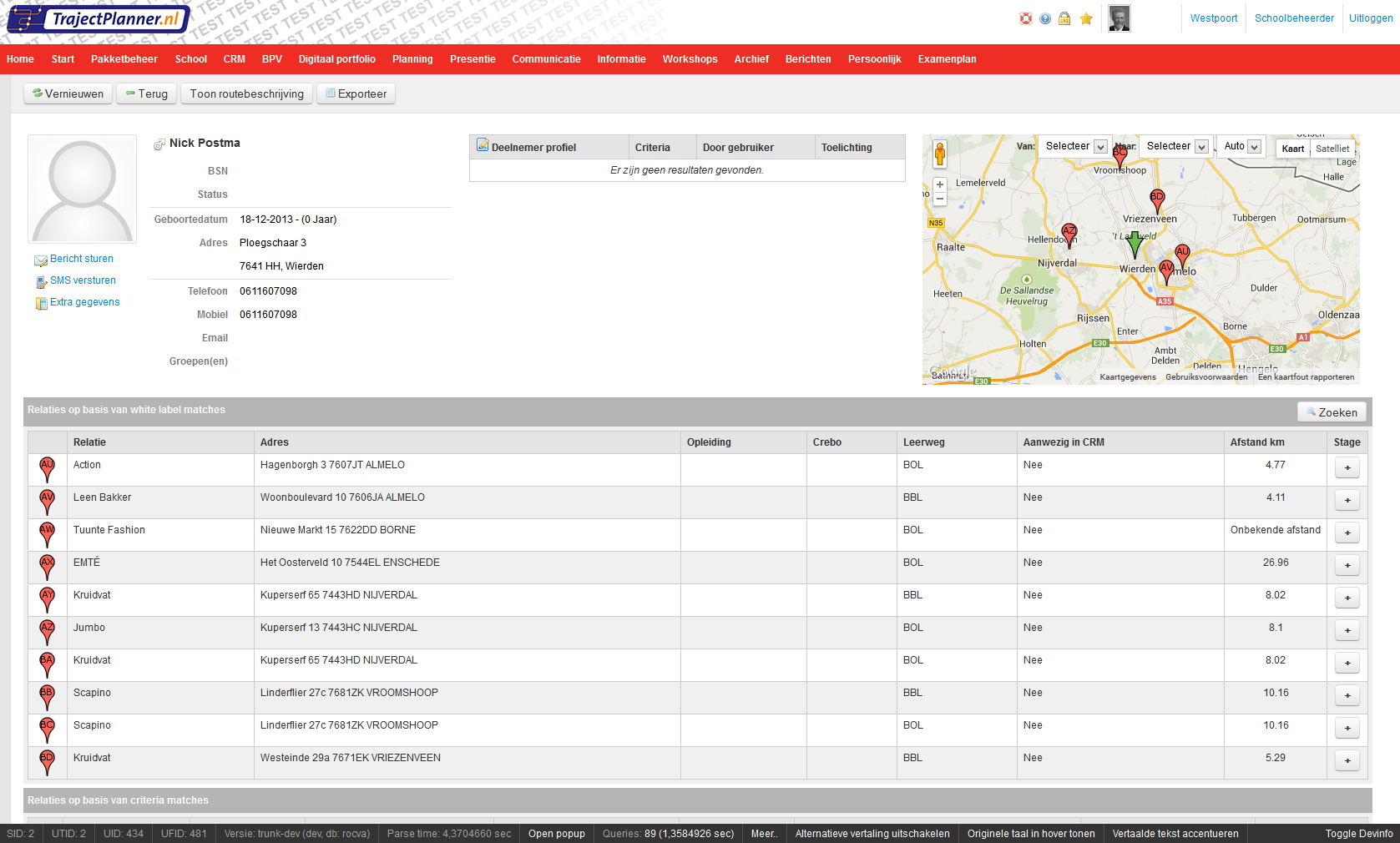
Task: Click the padlock icon in header
Action: tap(1064, 18)
